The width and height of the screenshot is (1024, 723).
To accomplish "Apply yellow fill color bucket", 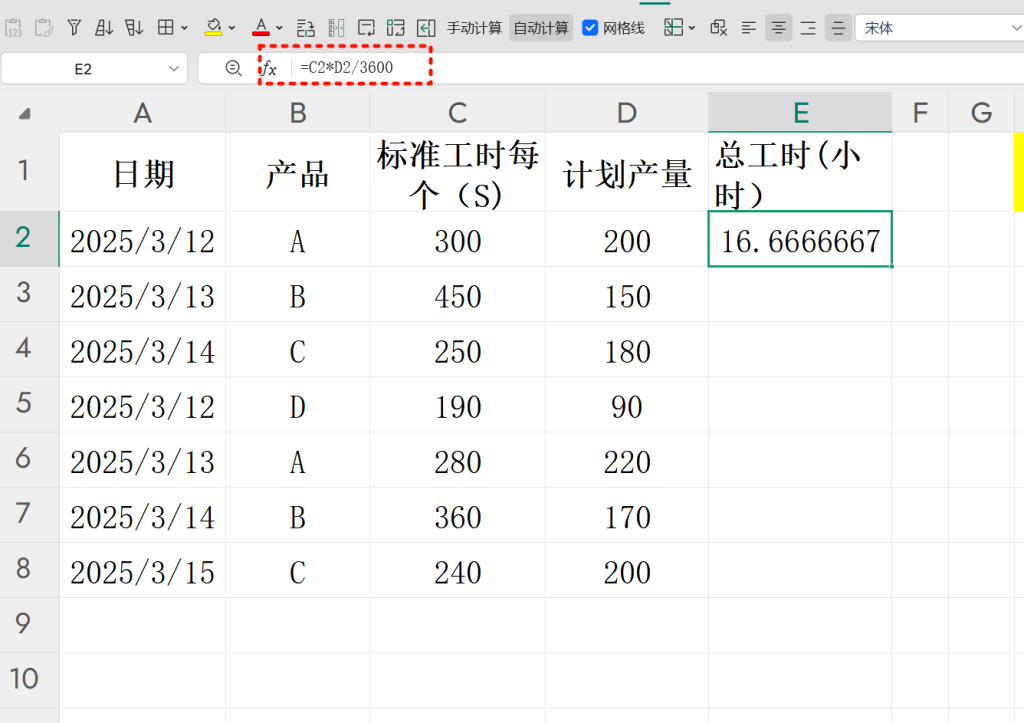I will pyautogui.click(x=213, y=27).
